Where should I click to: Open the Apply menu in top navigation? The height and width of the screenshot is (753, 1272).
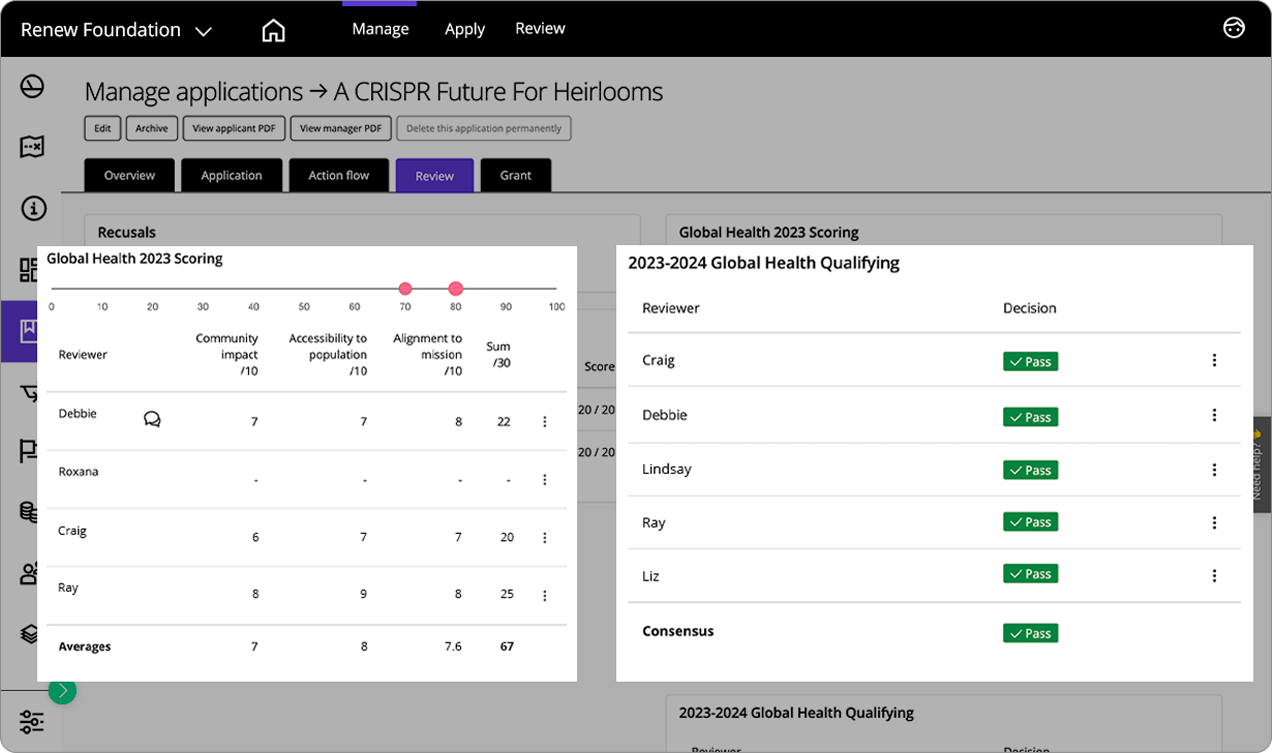(464, 29)
